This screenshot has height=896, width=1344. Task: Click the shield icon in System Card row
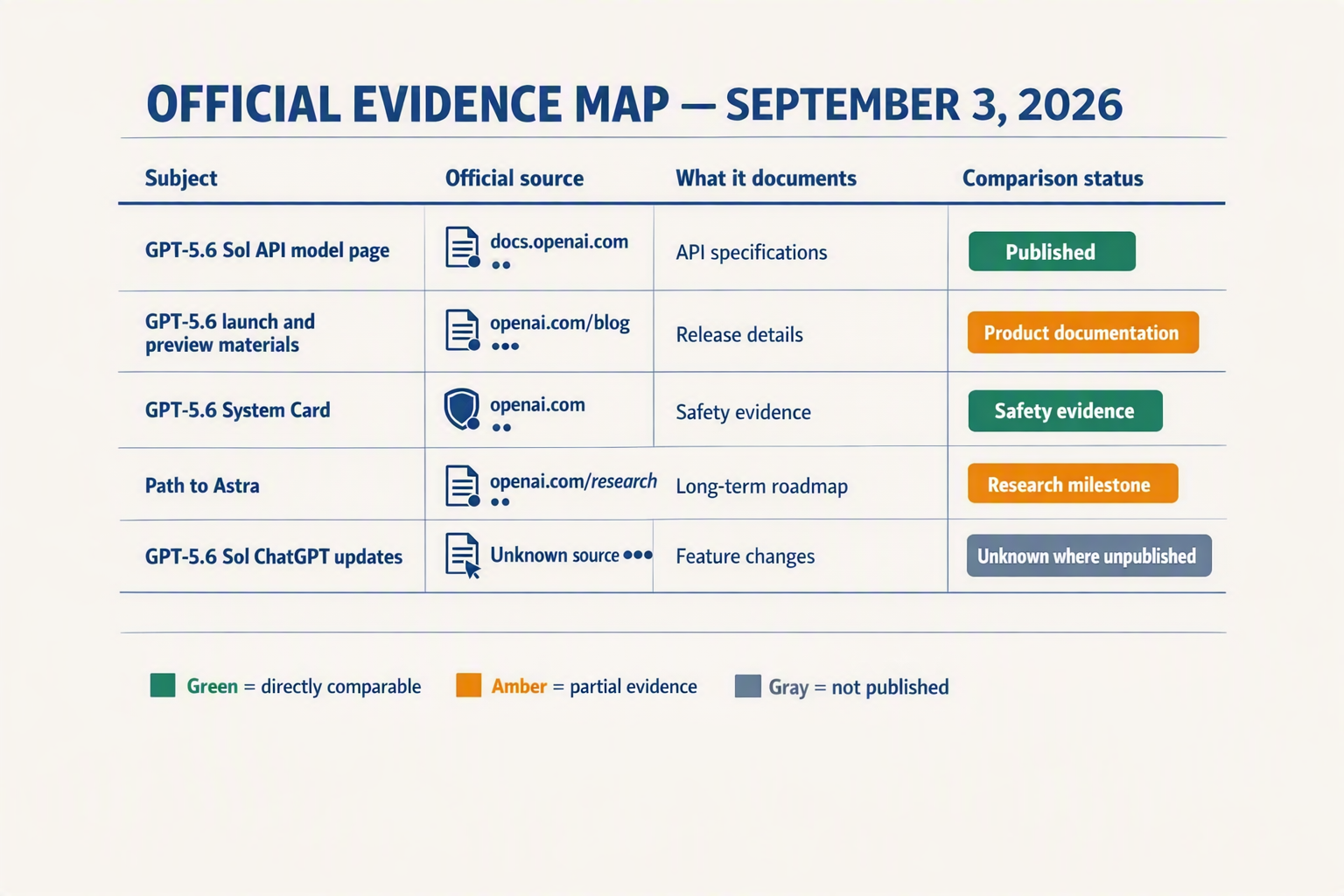[x=462, y=409]
